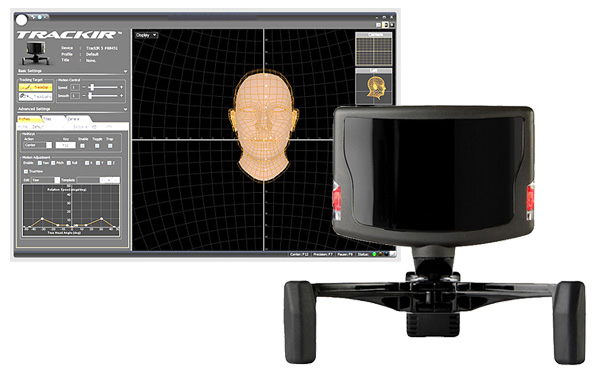Click the Left side head view thumbnail
This screenshot has height=375, width=600.
pos(374,87)
